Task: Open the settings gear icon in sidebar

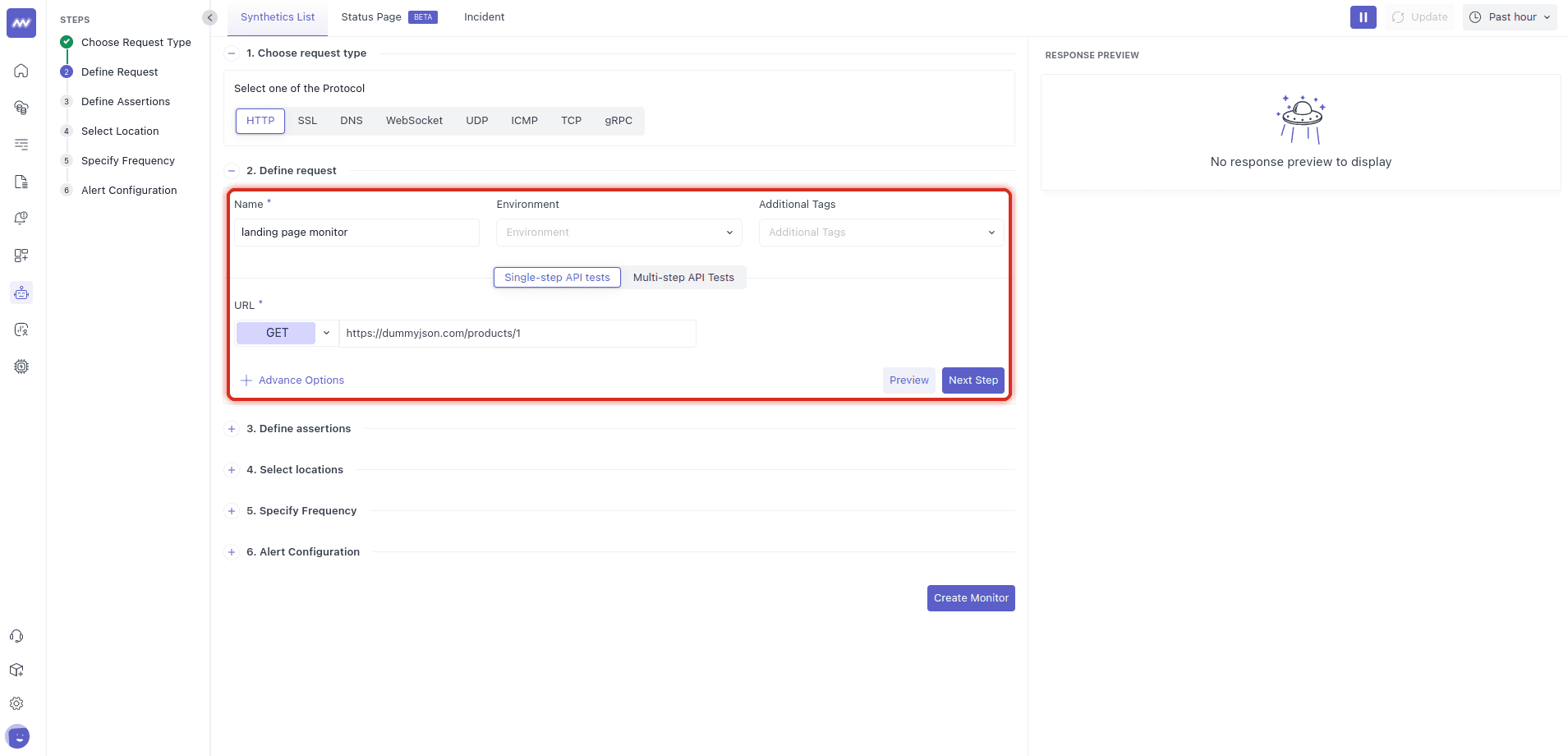Action: coord(16,703)
